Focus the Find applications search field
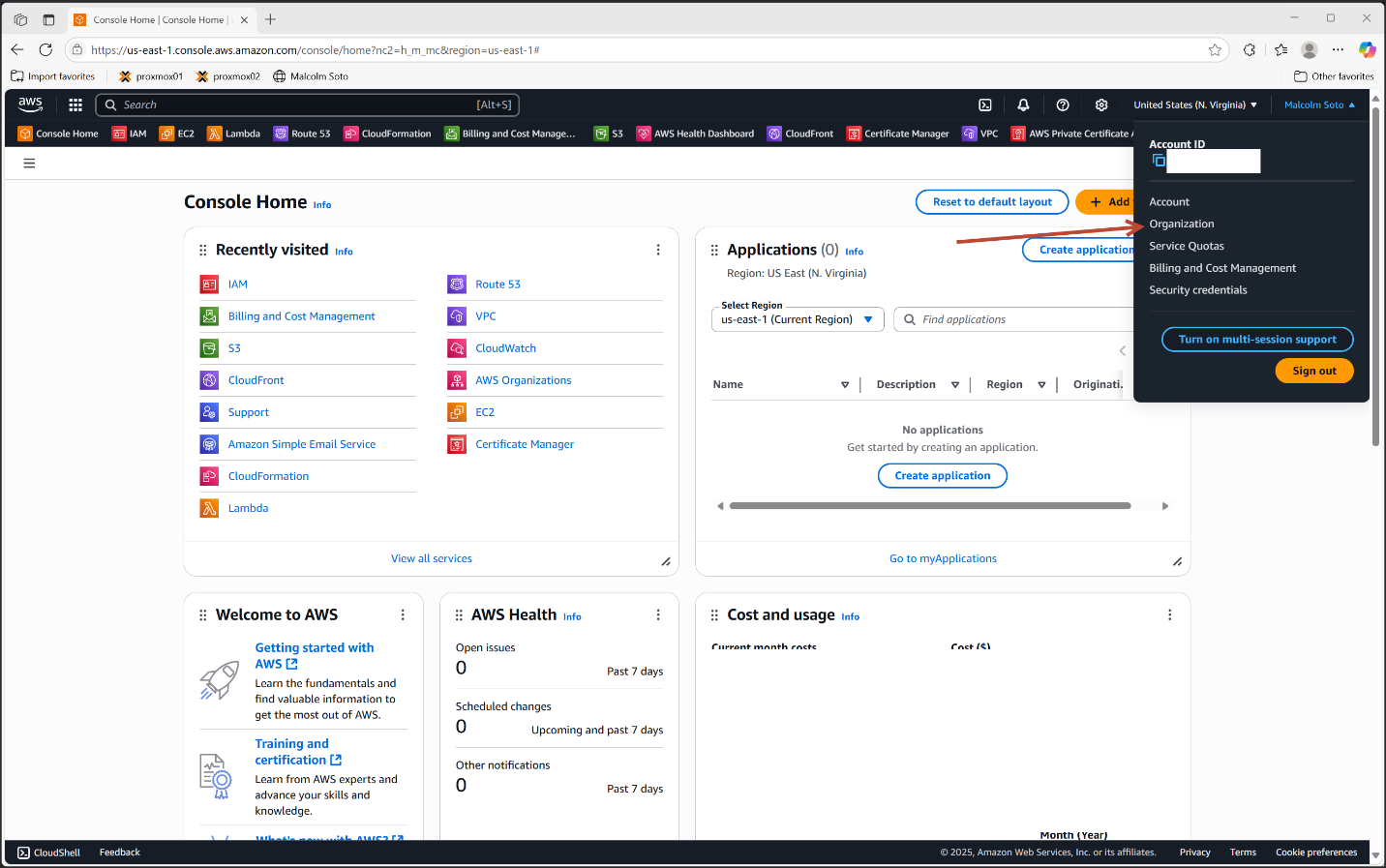Screen dimensions: 1386x868 [x=1016, y=319]
